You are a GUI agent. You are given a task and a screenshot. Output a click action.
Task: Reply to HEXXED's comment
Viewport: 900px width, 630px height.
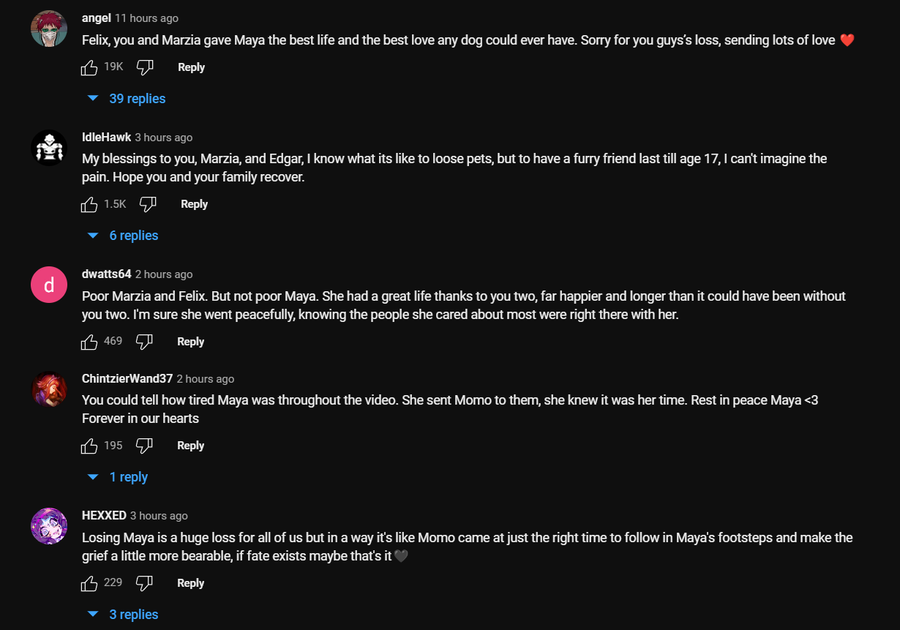click(x=190, y=583)
